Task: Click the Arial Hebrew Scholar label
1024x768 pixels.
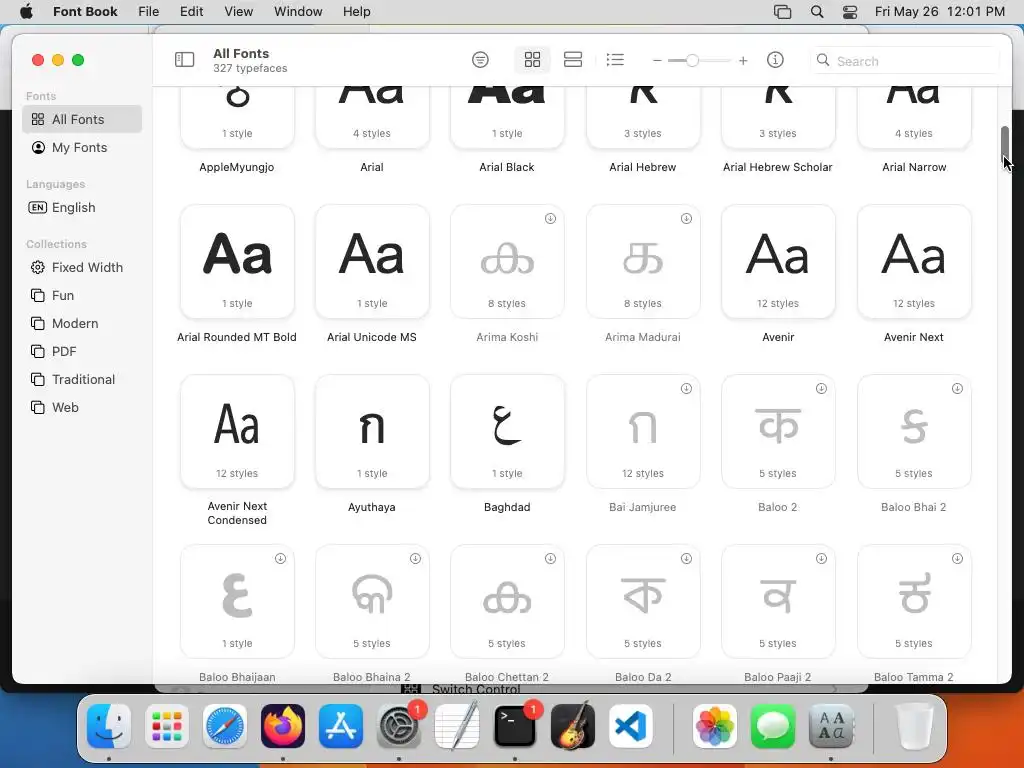Action: [778, 167]
